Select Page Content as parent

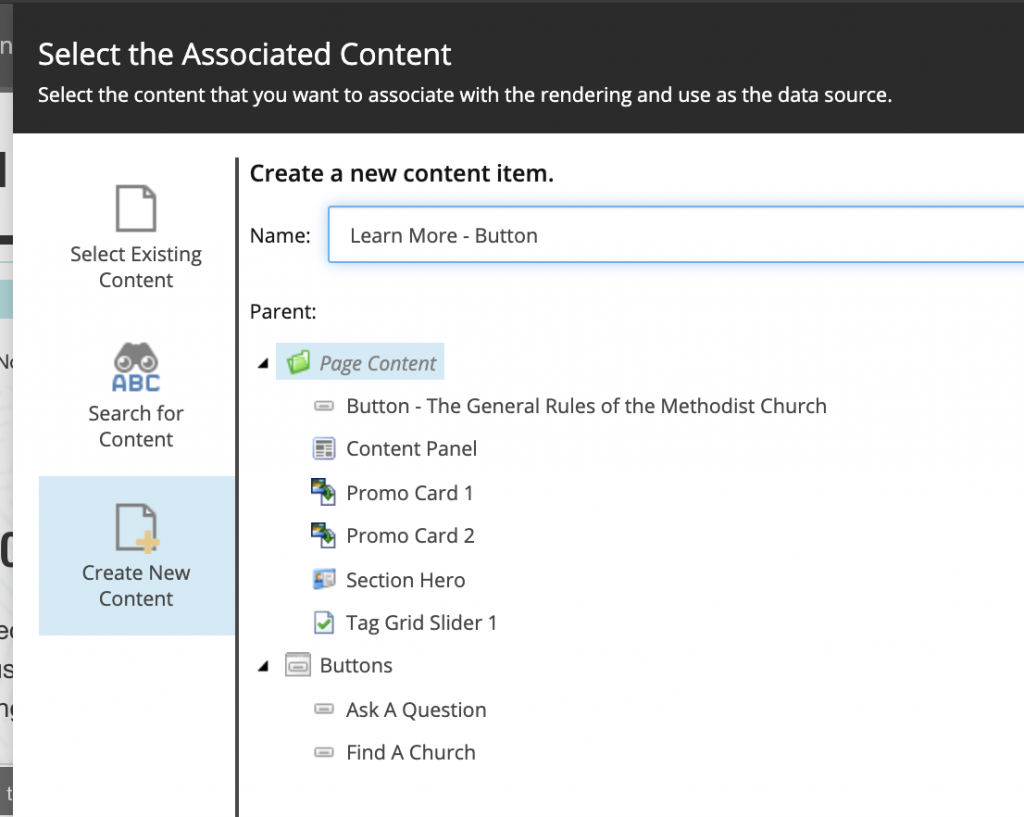point(360,362)
